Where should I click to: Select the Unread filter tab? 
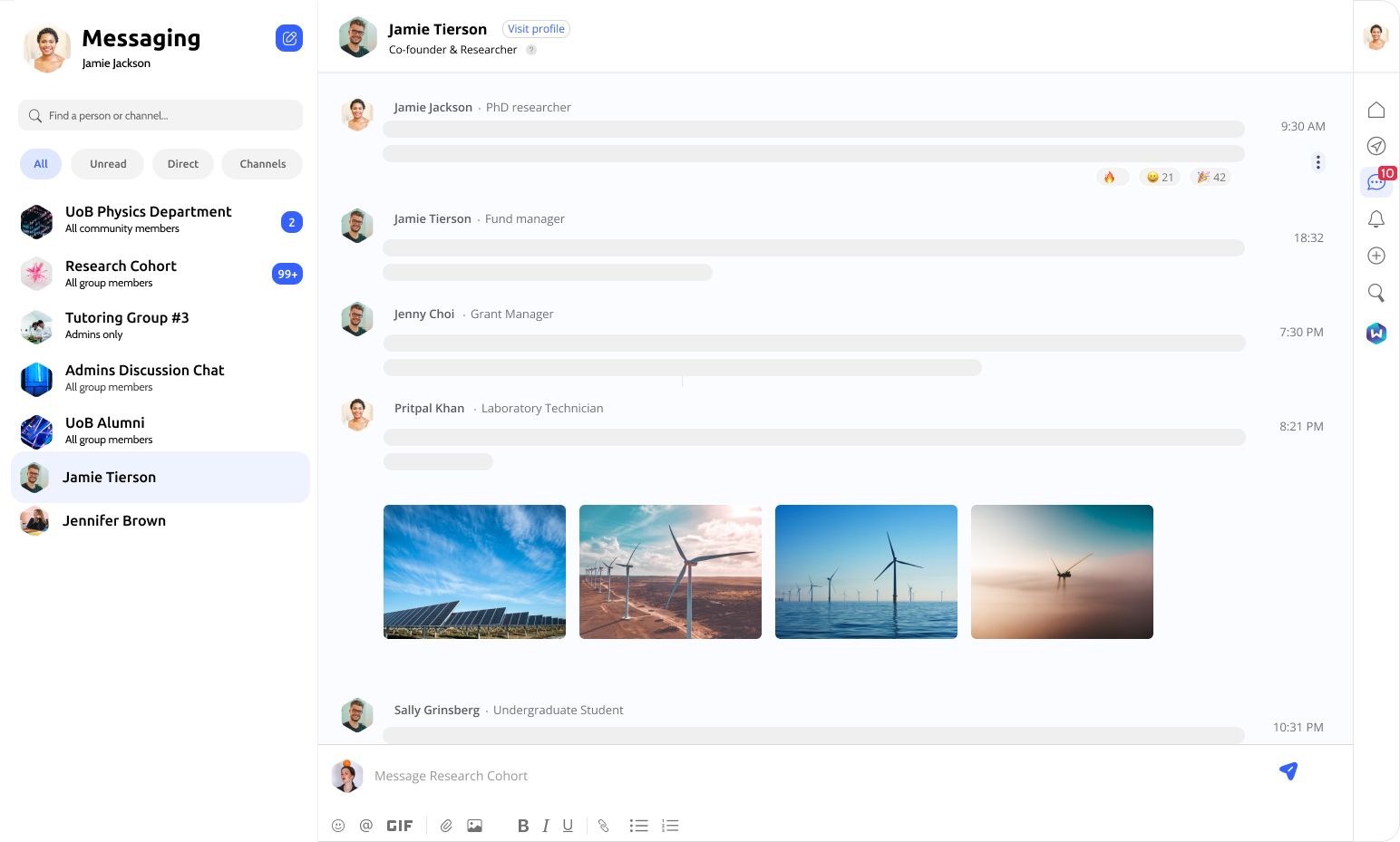[x=108, y=164]
